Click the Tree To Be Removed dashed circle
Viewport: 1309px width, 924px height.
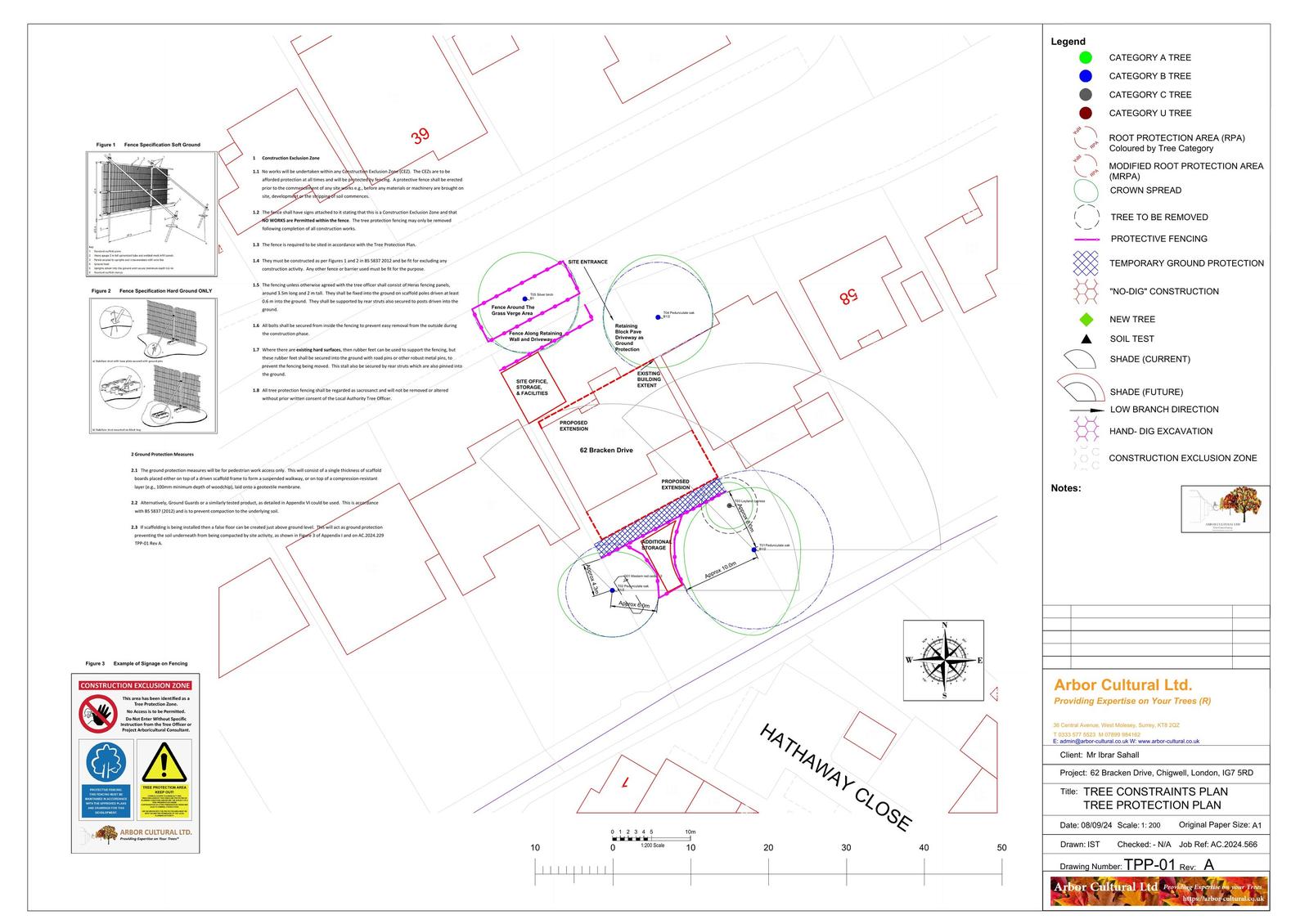1086,217
